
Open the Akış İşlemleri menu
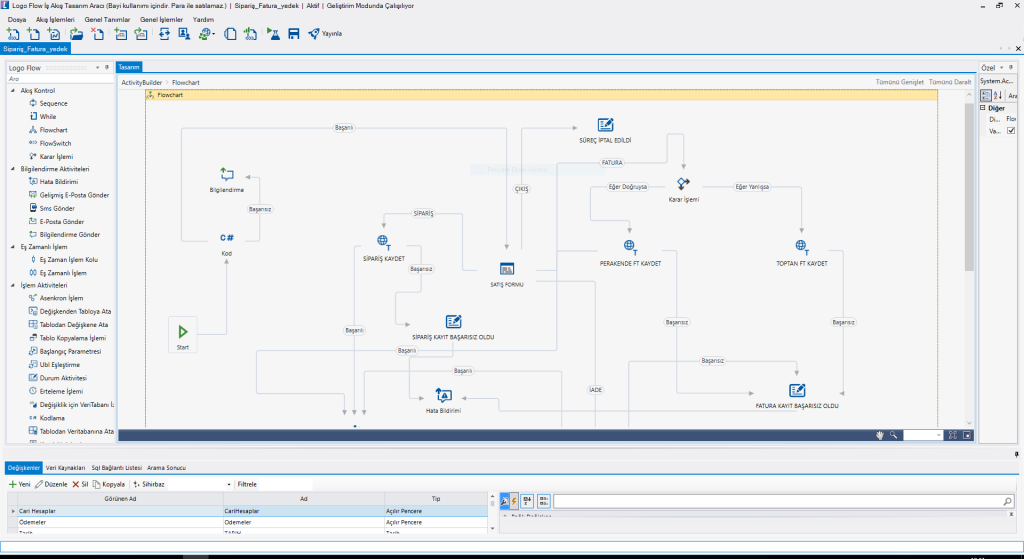[x=56, y=19]
